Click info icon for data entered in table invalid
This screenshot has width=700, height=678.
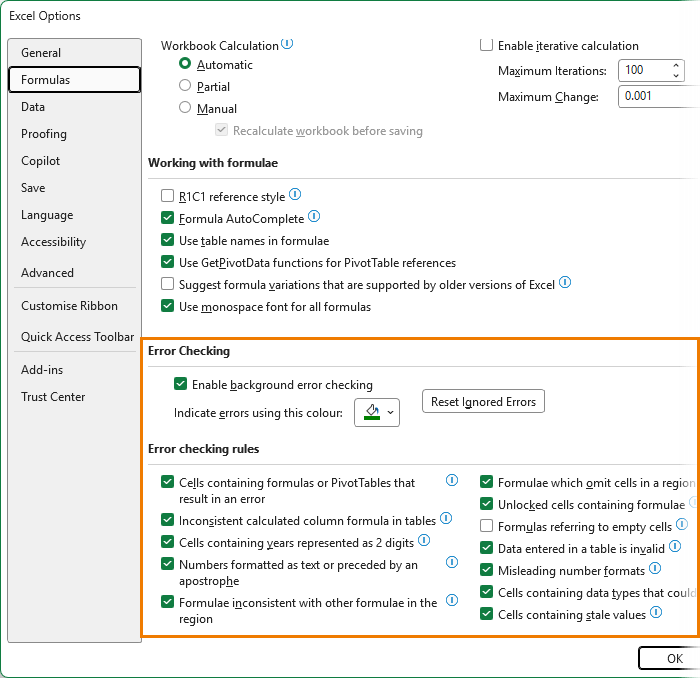click(x=675, y=546)
